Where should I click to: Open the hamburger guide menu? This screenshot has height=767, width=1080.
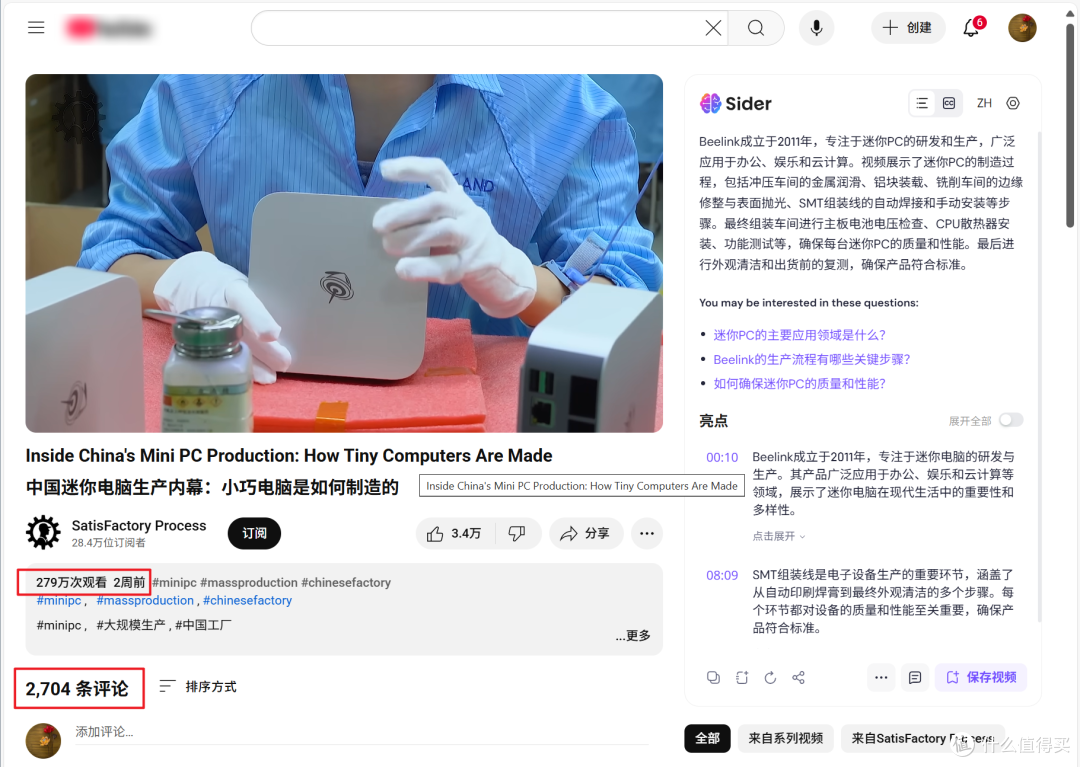tap(36, 28)
